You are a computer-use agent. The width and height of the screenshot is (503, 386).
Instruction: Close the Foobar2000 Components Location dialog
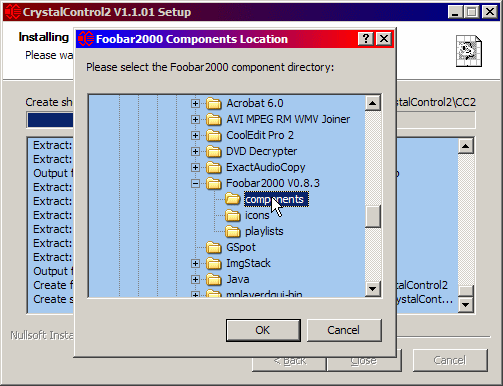click(x=384, y=39)
